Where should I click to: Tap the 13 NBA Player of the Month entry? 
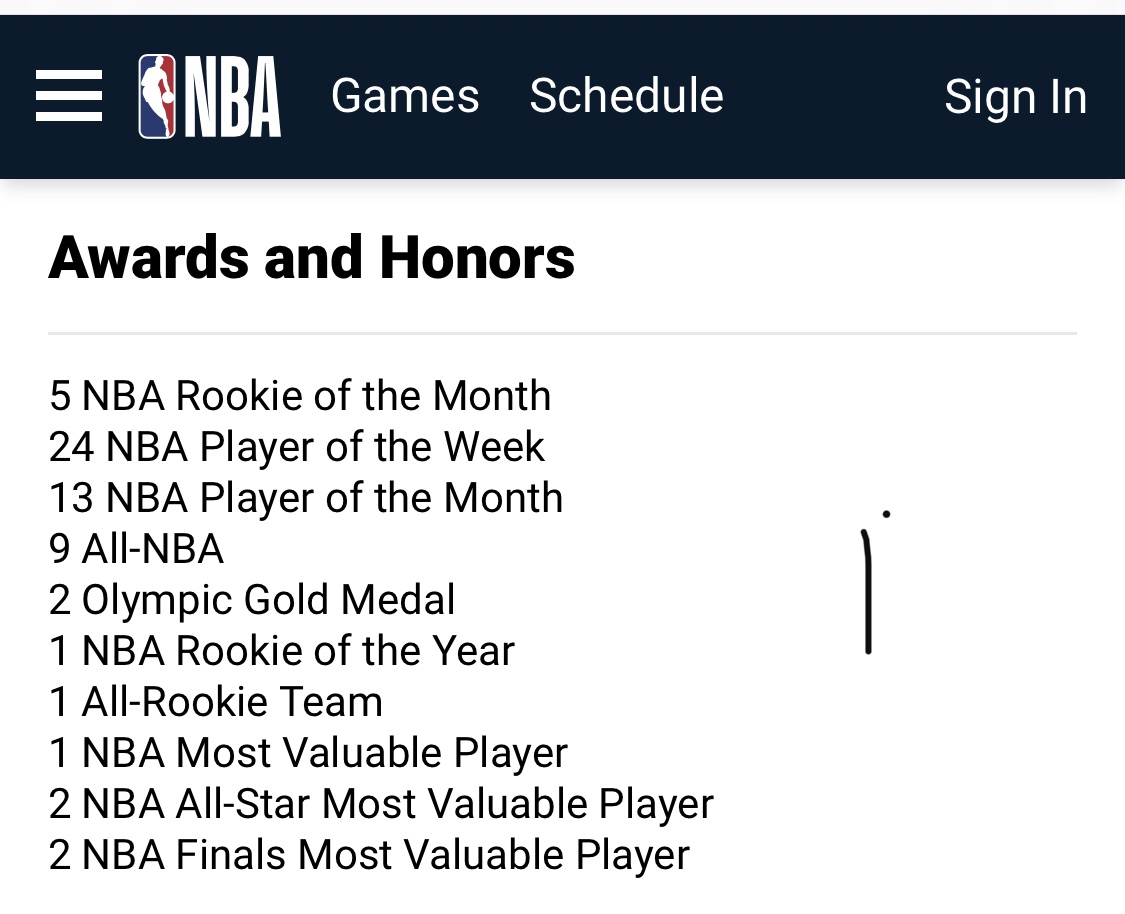coord(306,498)
